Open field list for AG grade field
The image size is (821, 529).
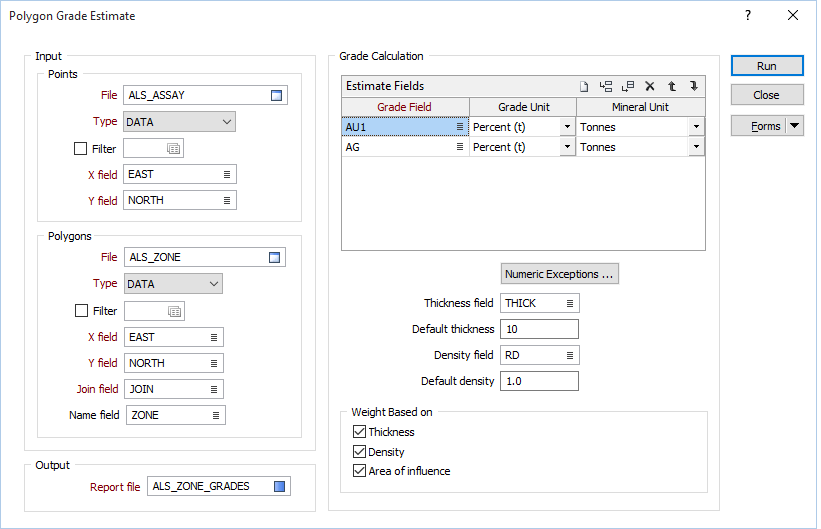coord(460,147)
